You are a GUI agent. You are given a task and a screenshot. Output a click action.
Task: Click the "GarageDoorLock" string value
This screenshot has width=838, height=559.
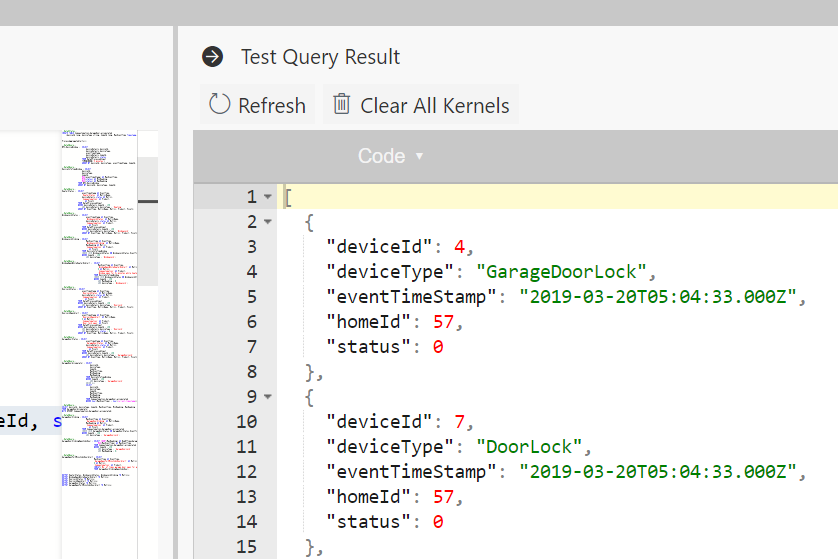pyautogui.click(x=561, y=272)
